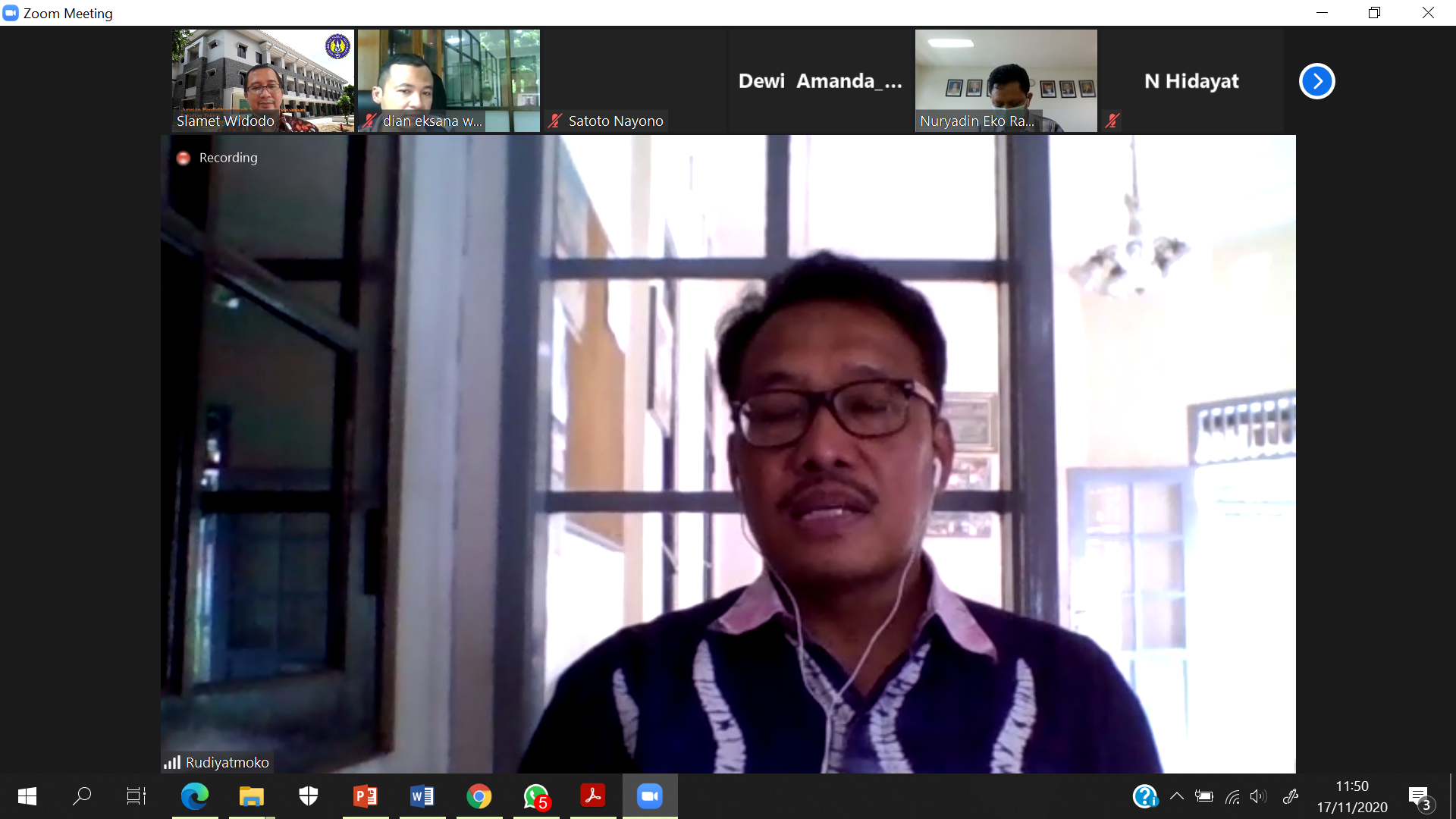Screen dimensions: 1456x819
Task: Open Google Chrome in taskbar
Action: pyautogui.click(x=479, y=796)
